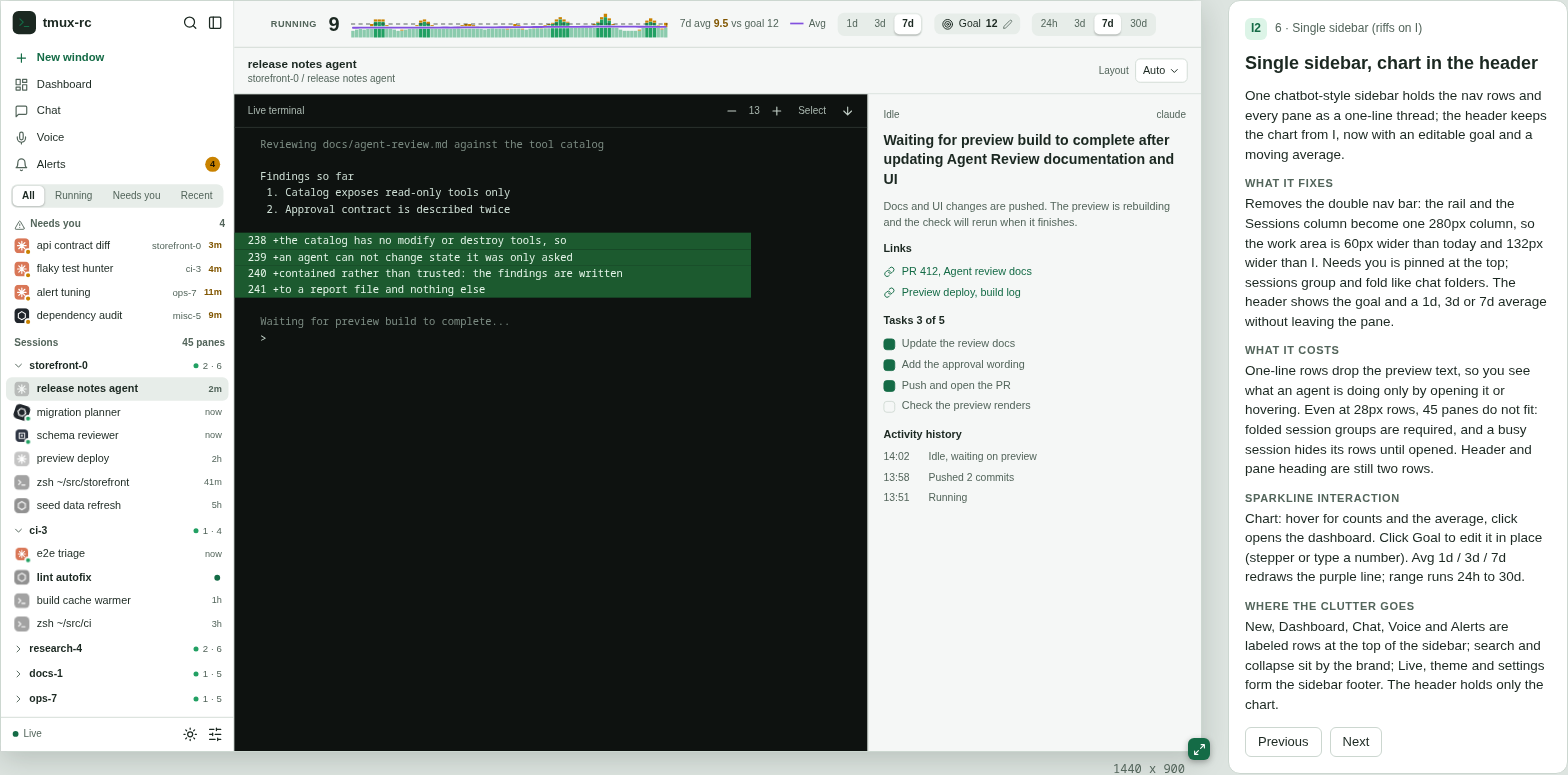Click the Previous button in the notes panel
The width and height of the screenshot is (1568, 775).
tap(1283, 742)
